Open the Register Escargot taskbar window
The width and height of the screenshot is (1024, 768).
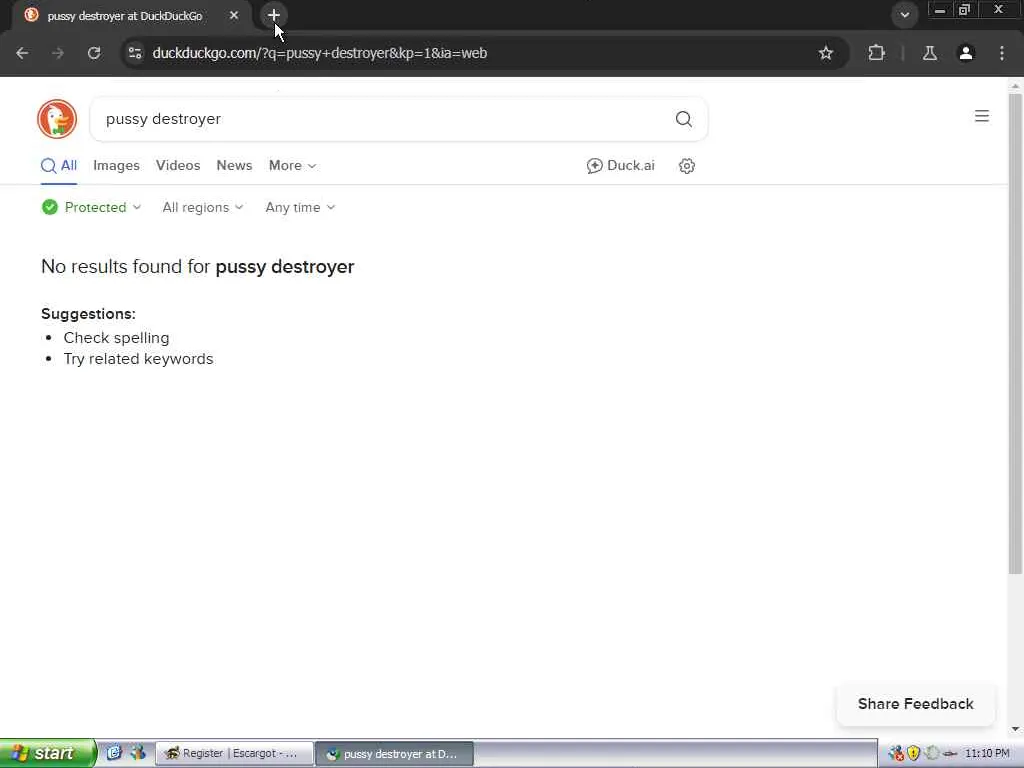[234, 754]
